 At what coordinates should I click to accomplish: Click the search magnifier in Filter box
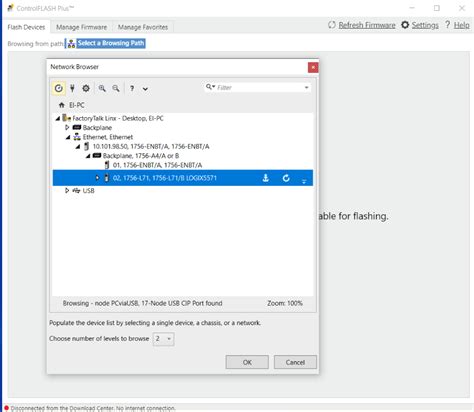(210, 87)
